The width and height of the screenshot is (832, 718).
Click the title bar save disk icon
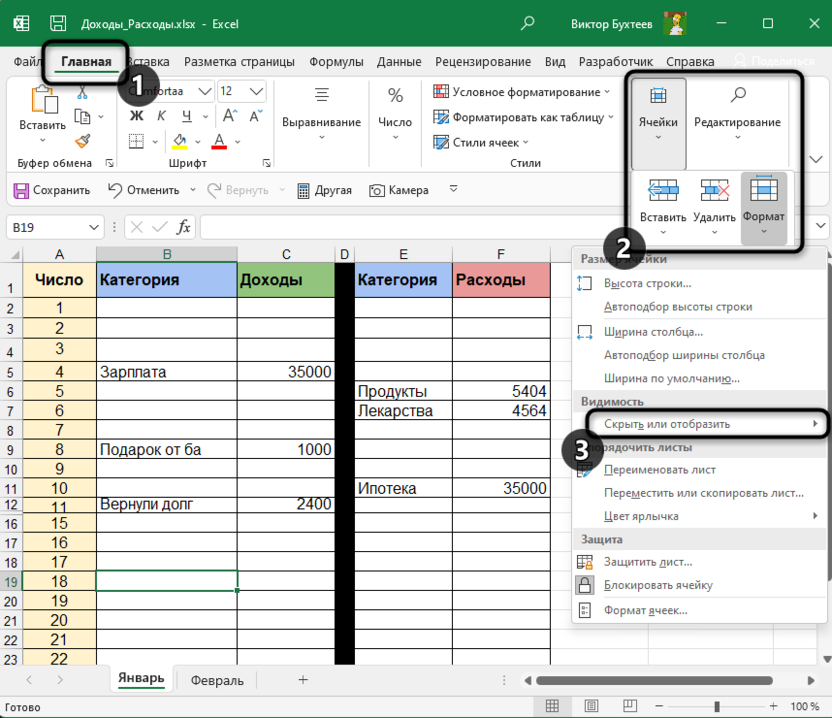(x=59, y=23)
